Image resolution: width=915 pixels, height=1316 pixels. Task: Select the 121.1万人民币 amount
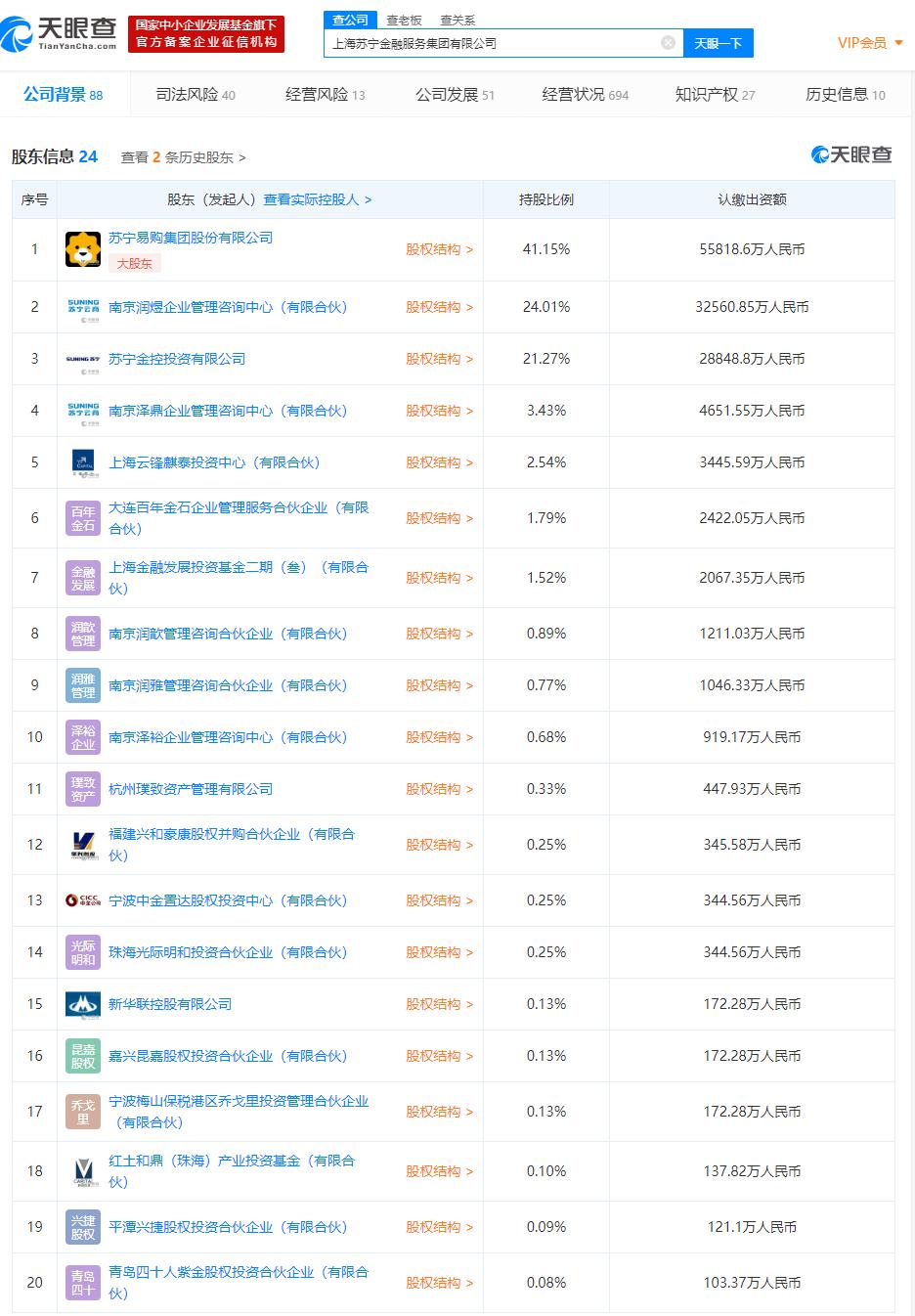click(752, 1227)
